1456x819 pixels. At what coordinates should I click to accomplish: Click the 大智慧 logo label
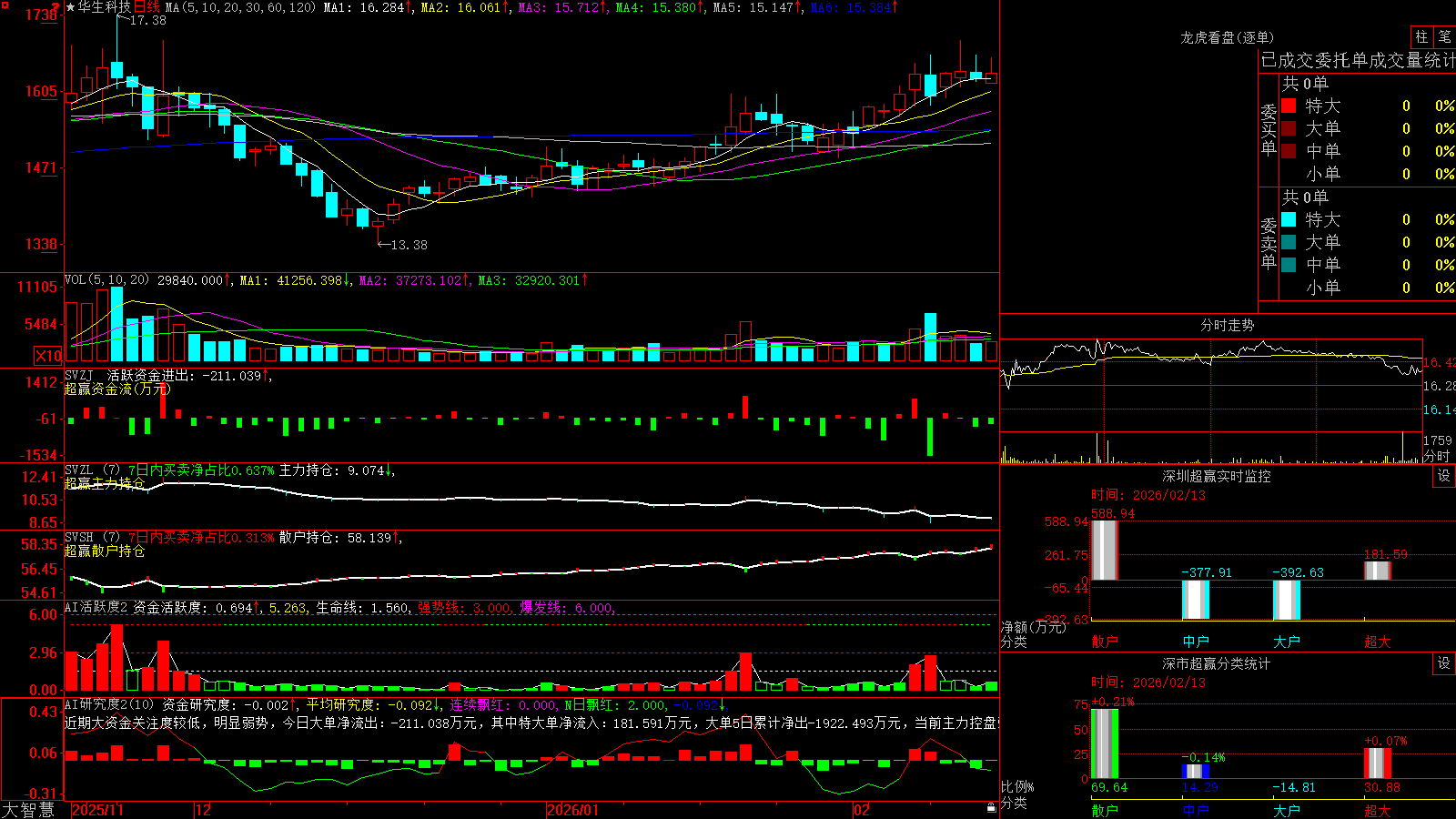point(28,810)
